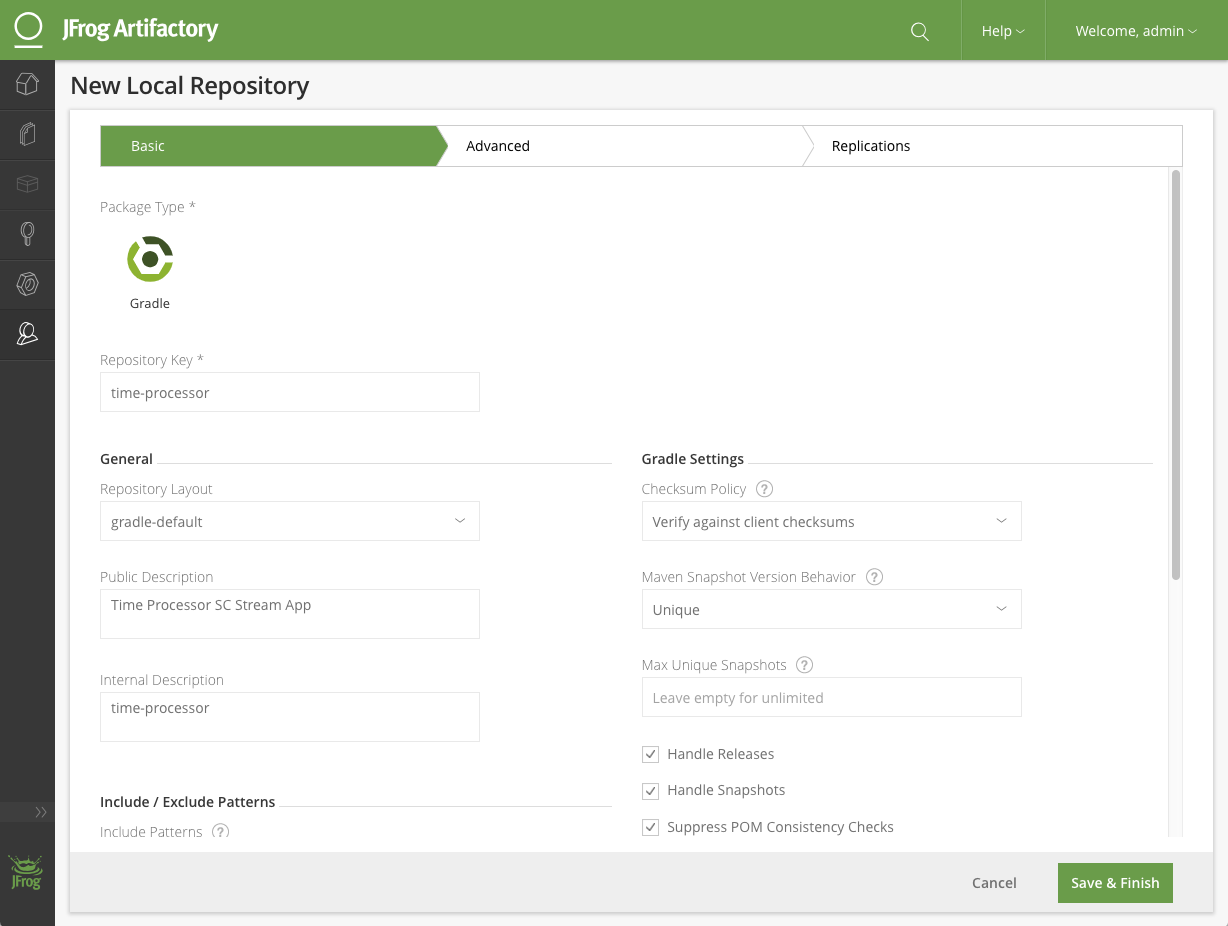Click Include / Exclude Patterns heading
The height and width of the screenshot is (926, 1228).
(188, 801)
